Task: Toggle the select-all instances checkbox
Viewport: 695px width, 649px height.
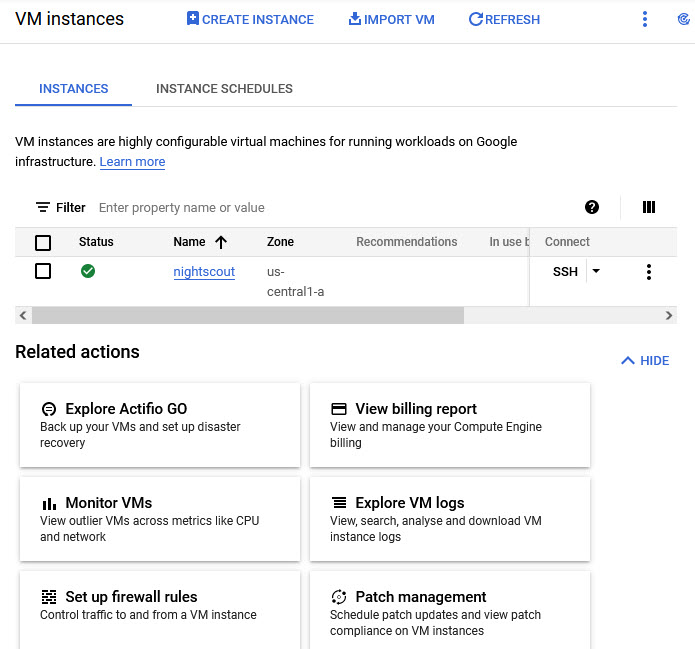Action: click(x=43, y=242)
